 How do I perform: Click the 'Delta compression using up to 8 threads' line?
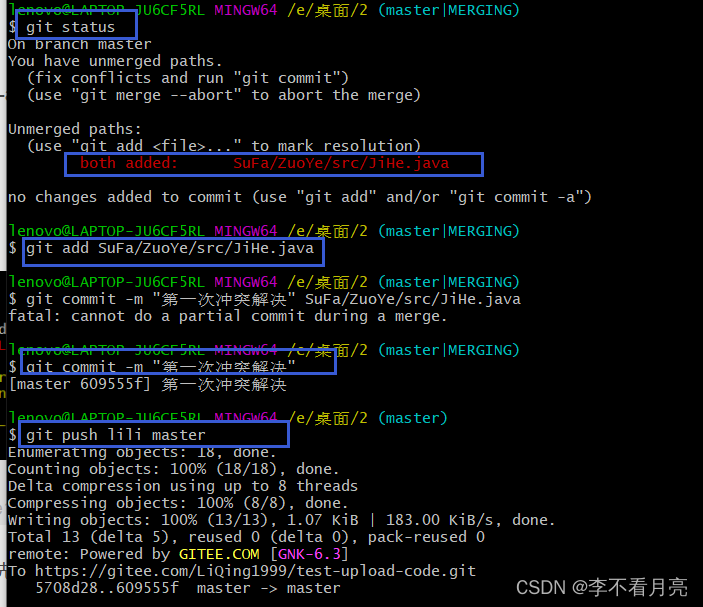(x=183, y=486)
